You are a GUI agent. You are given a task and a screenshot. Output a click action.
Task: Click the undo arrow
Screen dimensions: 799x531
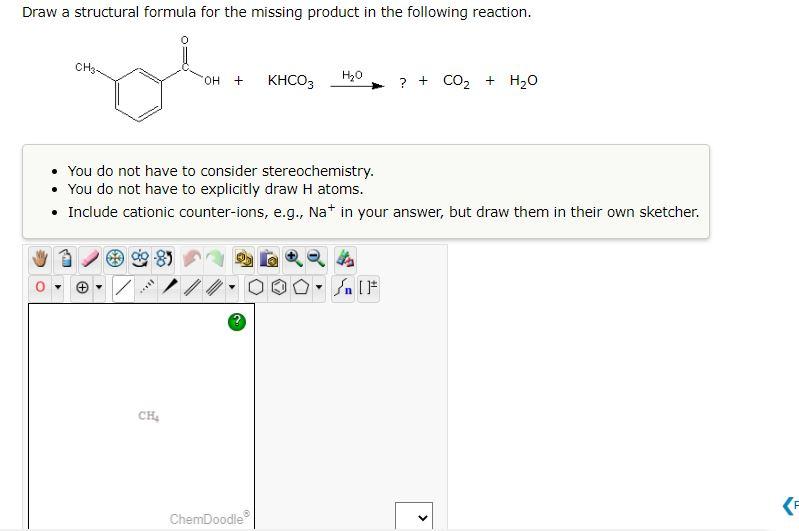(192, 259)
